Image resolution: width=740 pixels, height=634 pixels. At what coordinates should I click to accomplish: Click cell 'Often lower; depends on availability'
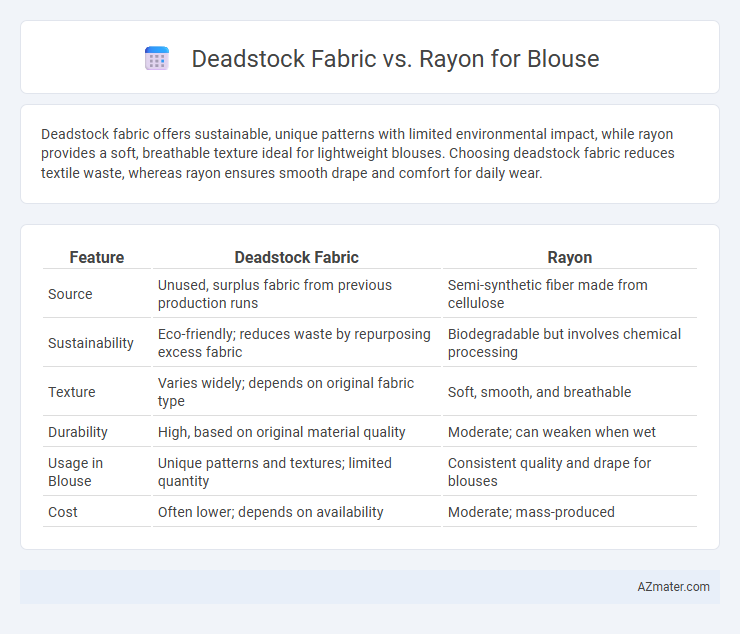[296, 512]
